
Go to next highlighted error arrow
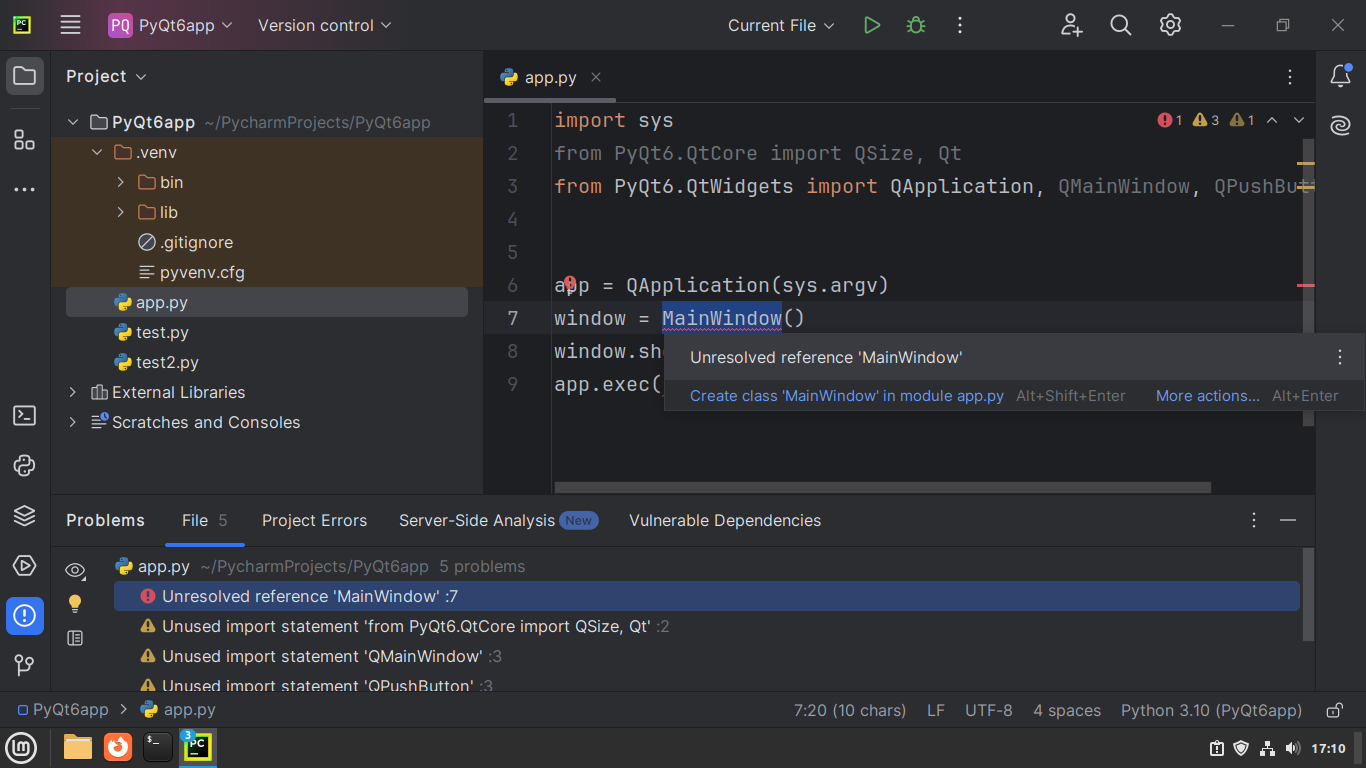[x=1299, y=120]
